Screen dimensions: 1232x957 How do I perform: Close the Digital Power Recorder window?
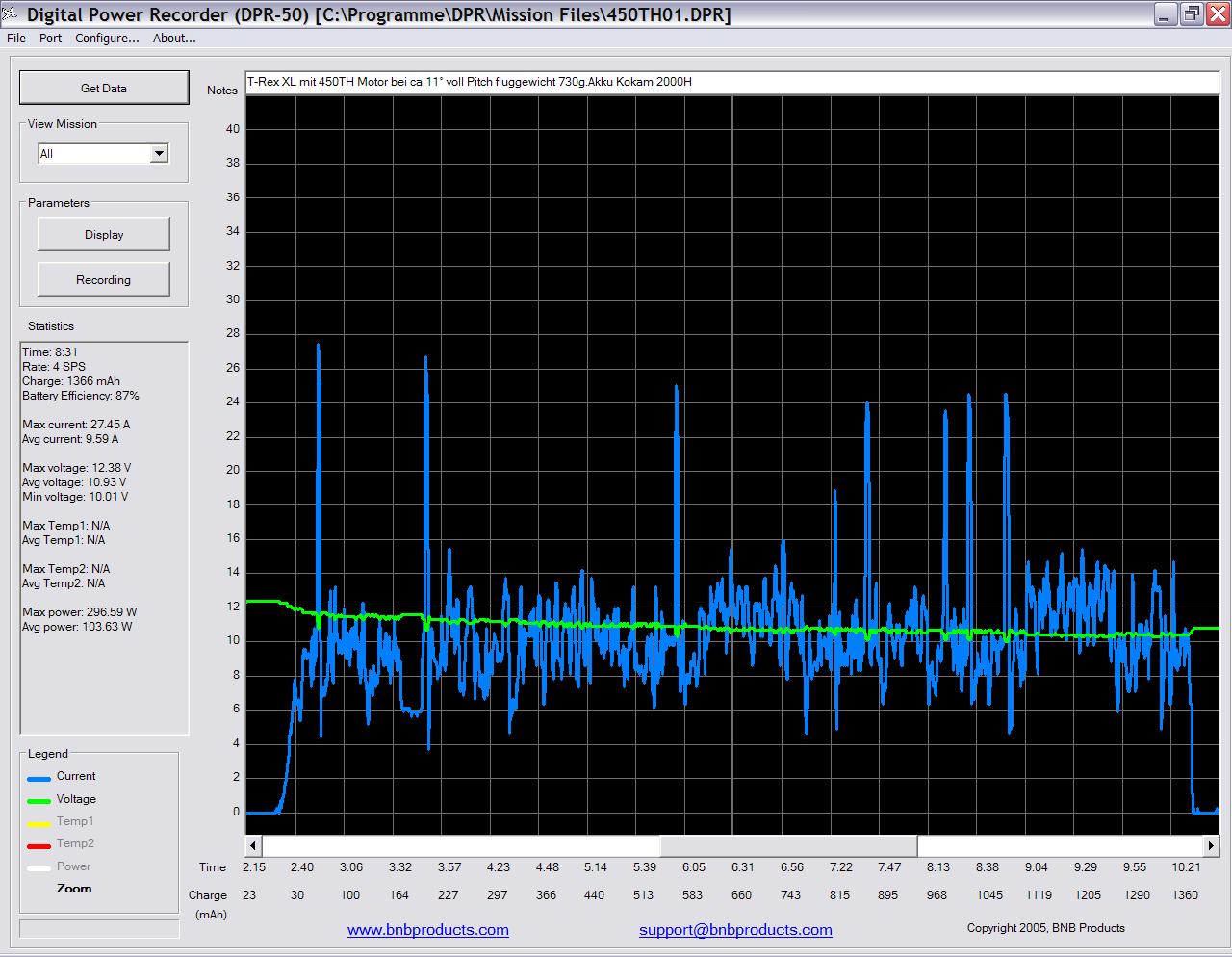pyautogui.click(x=1217, y=14)
